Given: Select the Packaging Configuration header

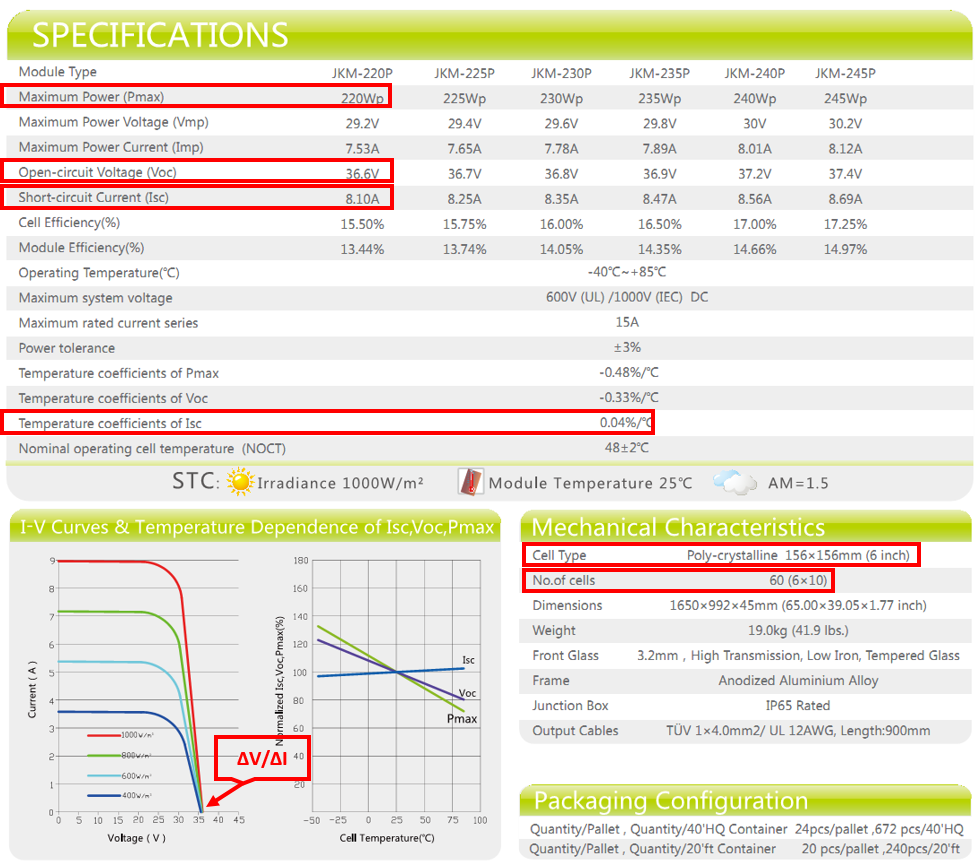Looking at the screenshot, I should pos(670,800).
